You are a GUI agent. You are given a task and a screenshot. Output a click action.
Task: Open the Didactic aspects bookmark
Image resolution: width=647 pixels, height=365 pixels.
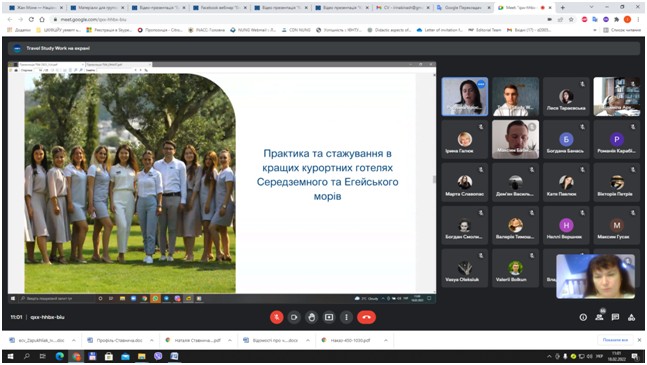390,30
